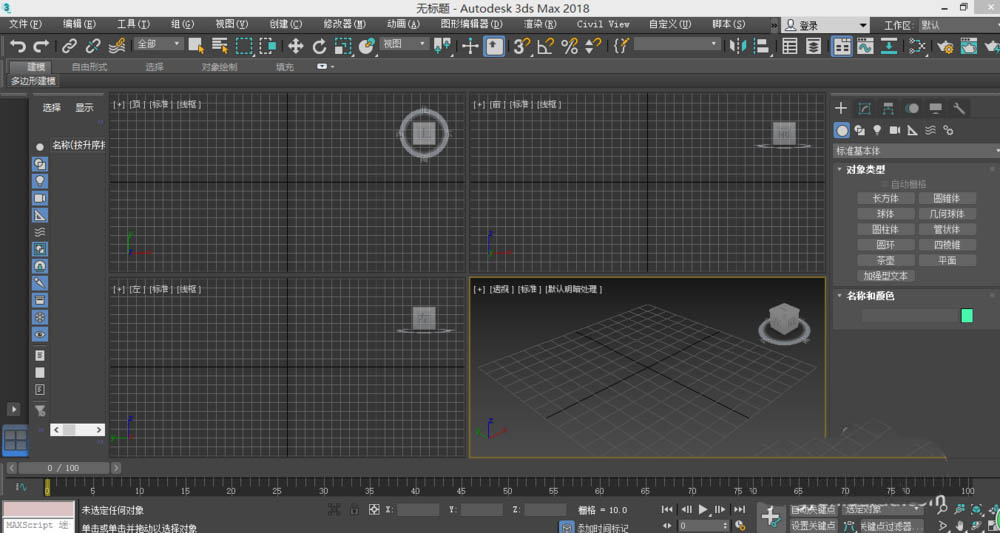Open the Mirror tool
This screenshot has height=533, width=1000.
738,45
